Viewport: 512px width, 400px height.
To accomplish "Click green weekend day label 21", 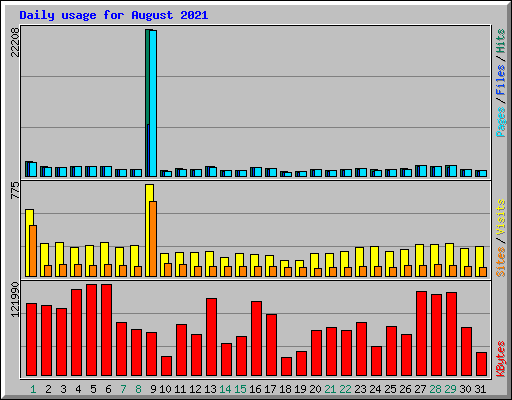I will [x=330, y=389].
